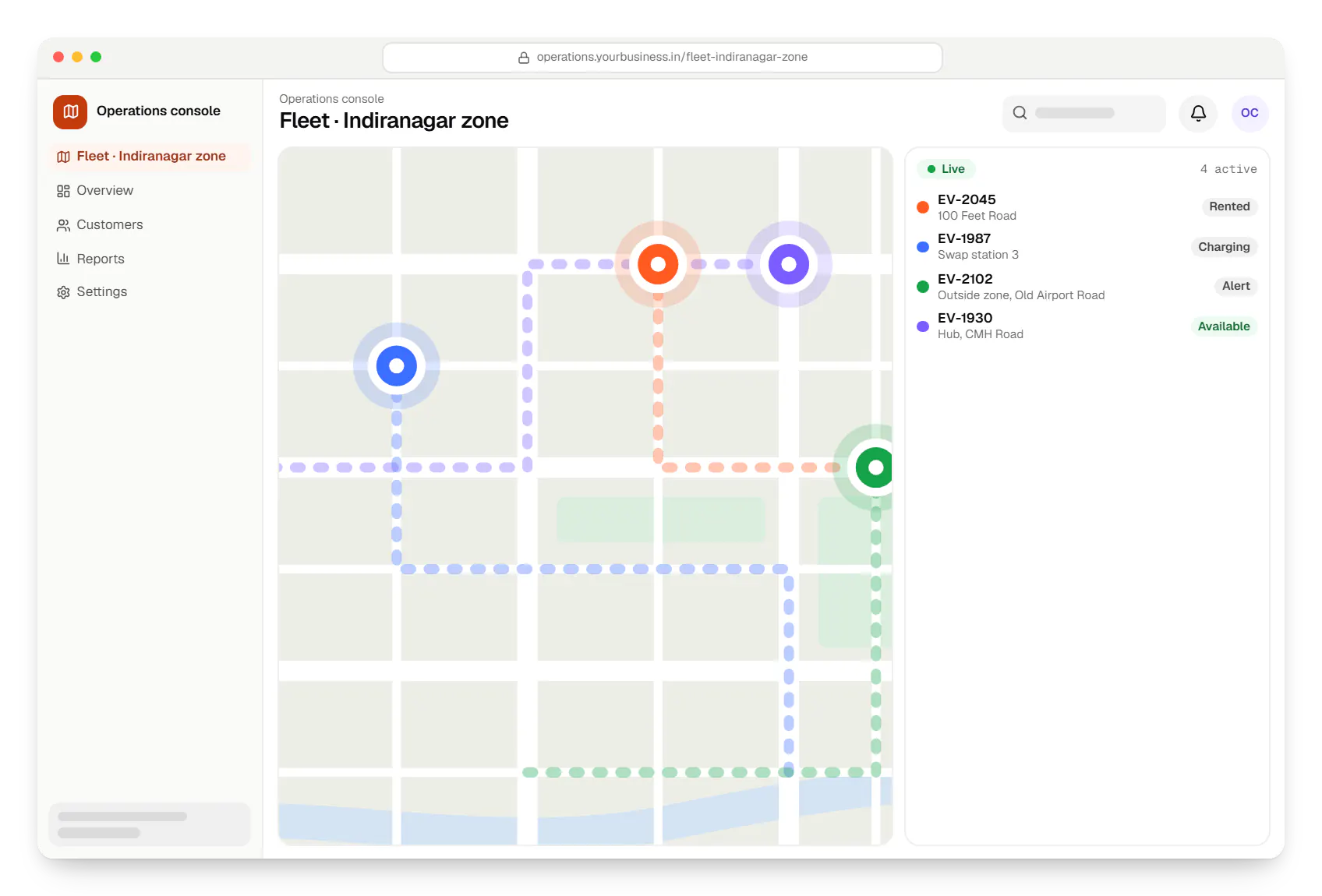Go to Overview in sidebar
1322x896 pixels.
tap(150, 190)
